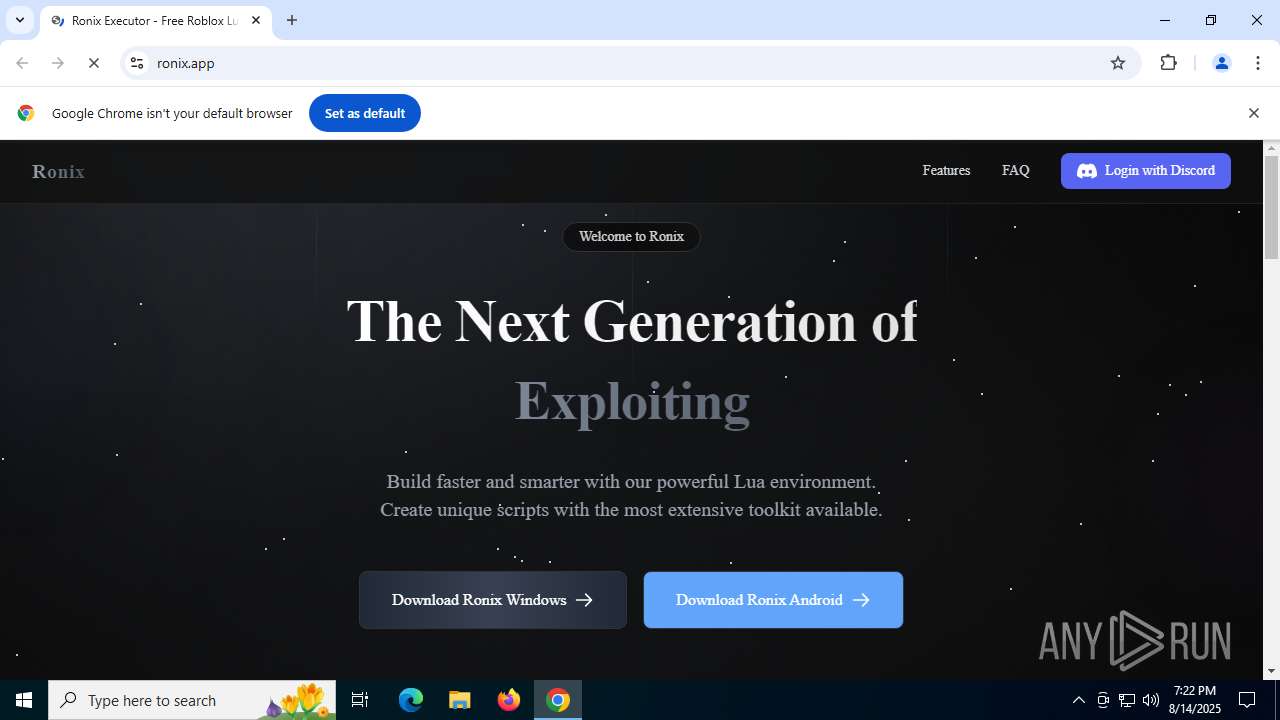Restore down the Chrome window
Image resolution: width=1280 pixels, height=720 pixels.
click(x=1211, y=20)
